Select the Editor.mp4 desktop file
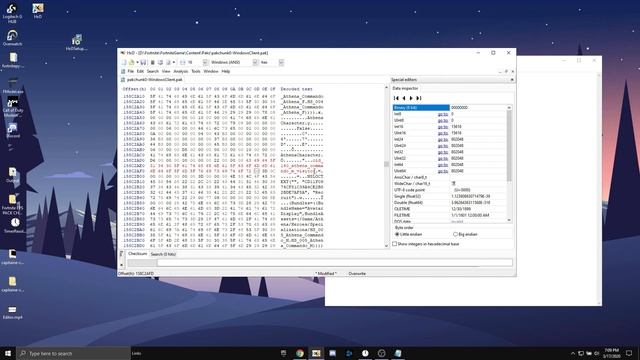This screenshot has width=640, height=360. [x=12, y=312]
